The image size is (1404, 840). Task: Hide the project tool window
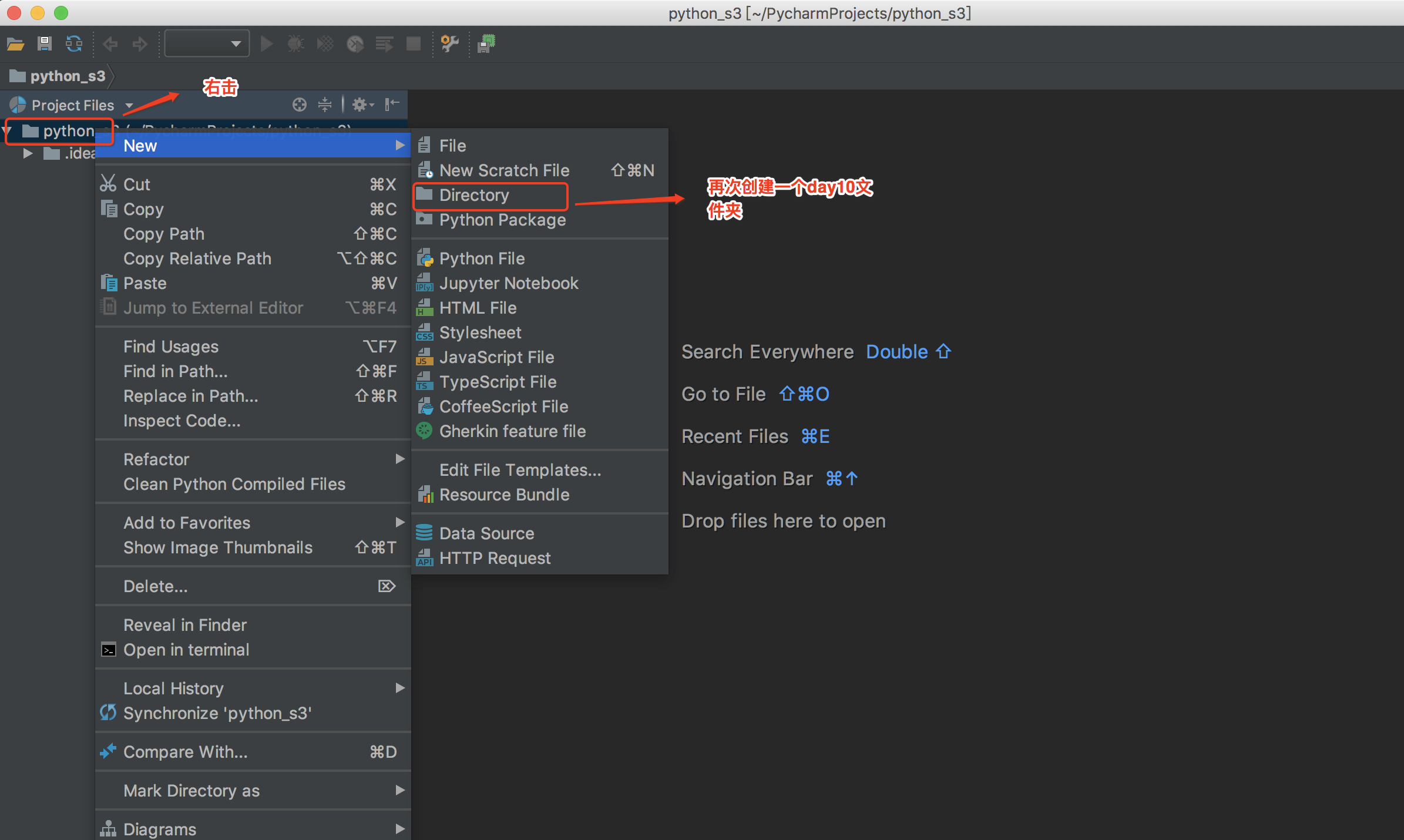pos(392,105)
